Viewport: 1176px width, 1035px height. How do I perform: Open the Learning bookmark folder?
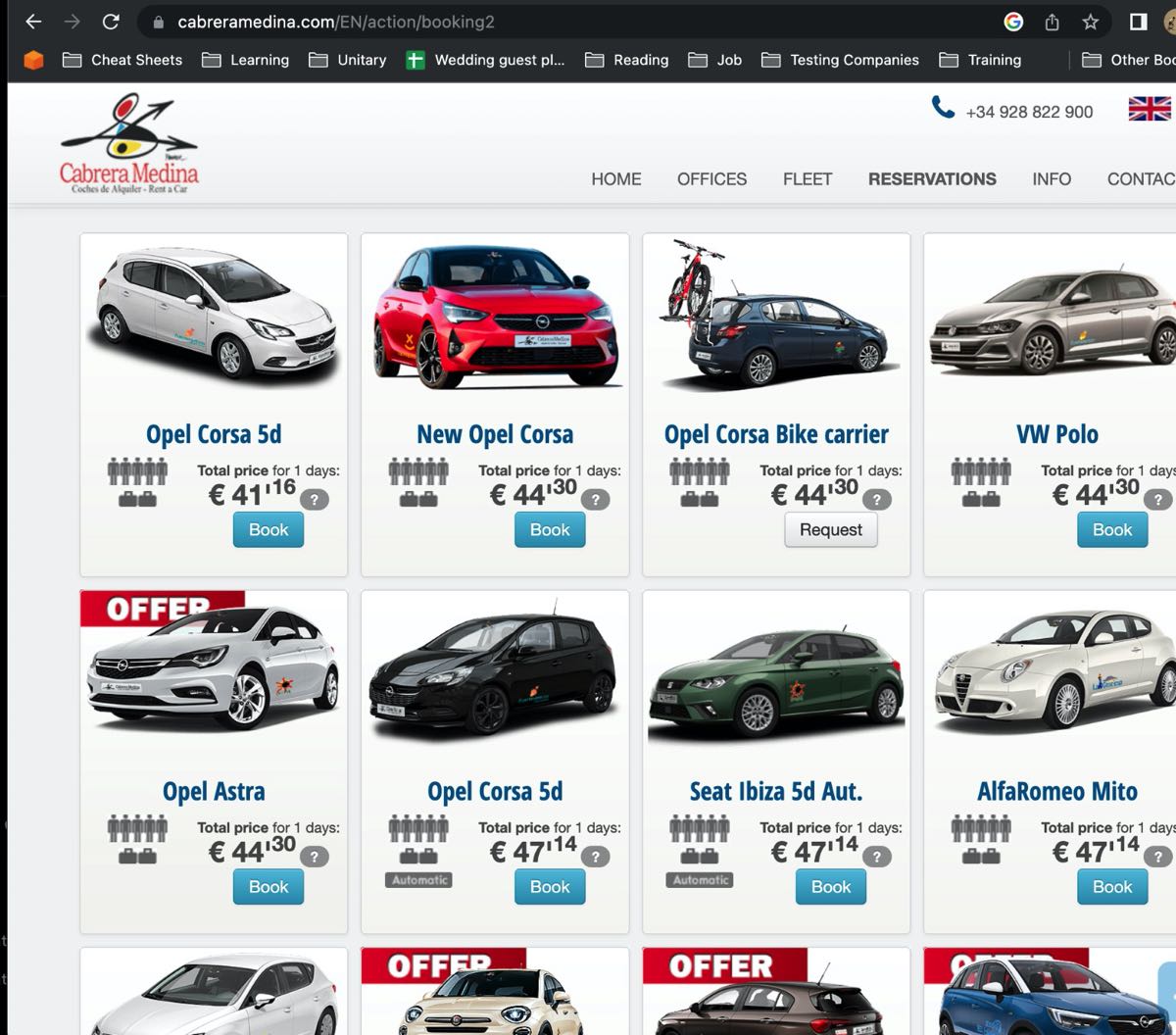pos(245,60)
